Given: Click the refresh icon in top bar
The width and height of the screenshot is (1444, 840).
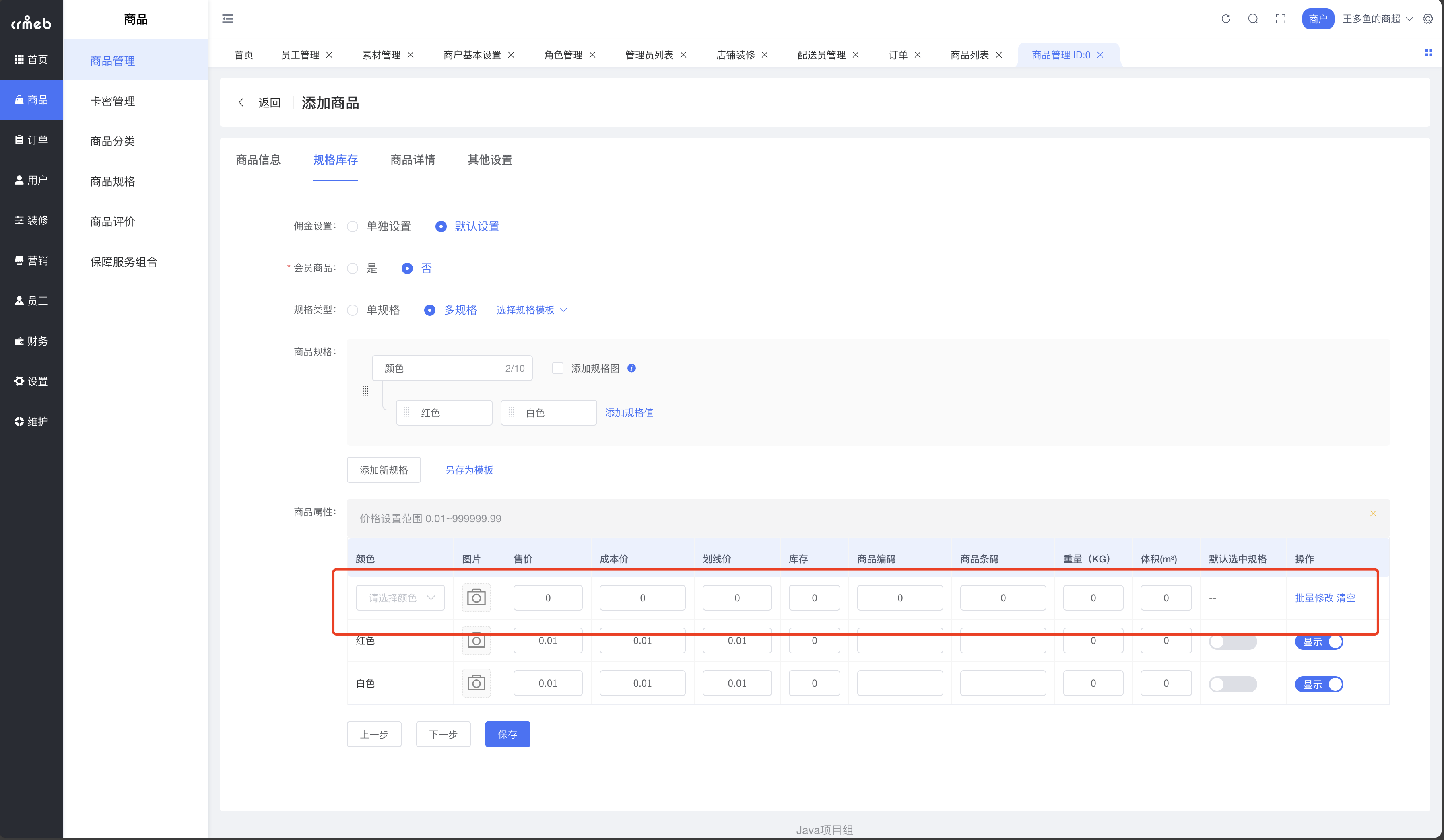Looking at the screenshot, I should click(x=1226, y=19).
